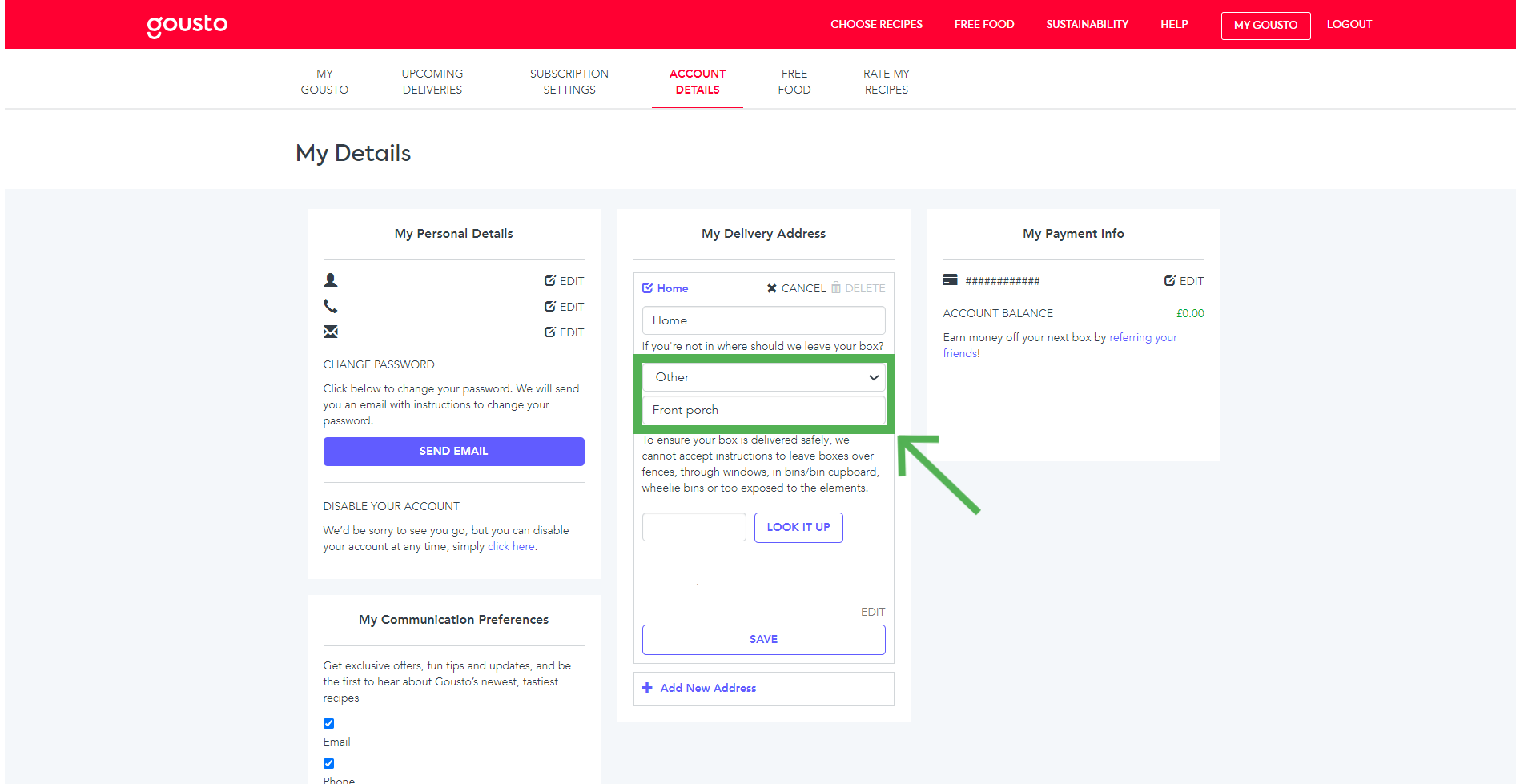The height and width of the screenshot is (784, 1516).
Task: Log out of the account
Action: pos(1349,25)
